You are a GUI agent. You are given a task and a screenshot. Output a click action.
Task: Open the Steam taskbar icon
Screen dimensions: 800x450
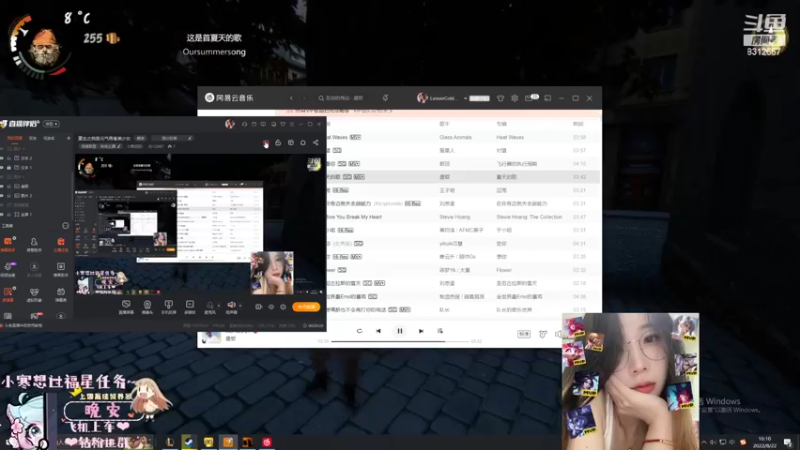[x=189, y=442]
